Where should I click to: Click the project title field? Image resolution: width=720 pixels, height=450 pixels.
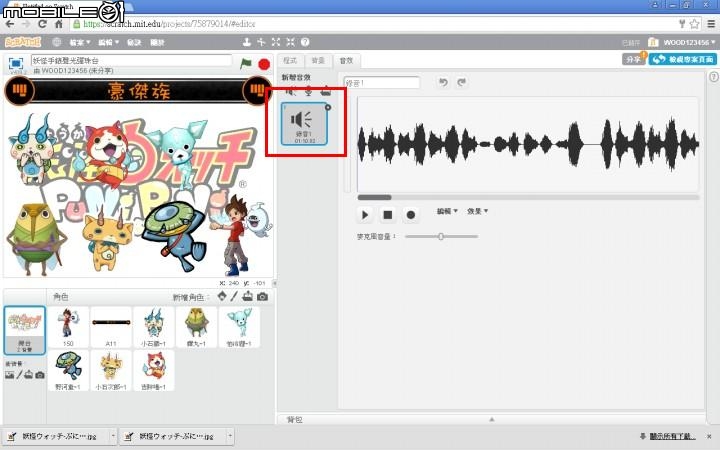[131, 60]
